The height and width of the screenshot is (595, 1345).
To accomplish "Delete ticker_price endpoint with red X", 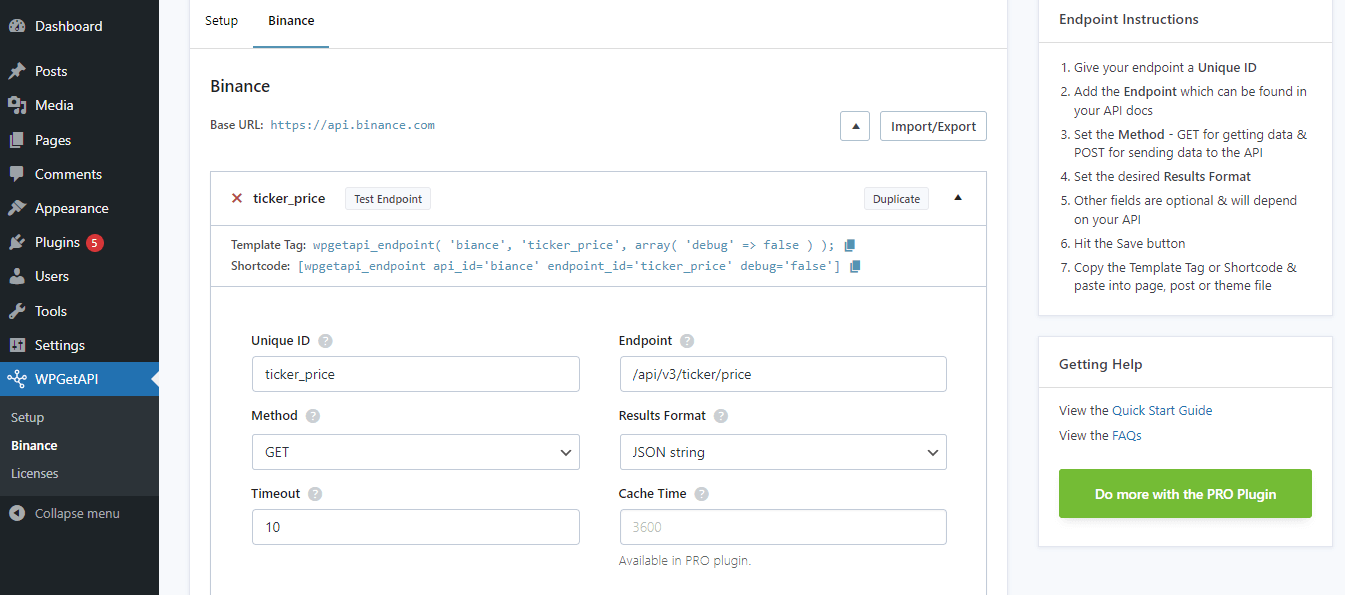I will (237, 198).
